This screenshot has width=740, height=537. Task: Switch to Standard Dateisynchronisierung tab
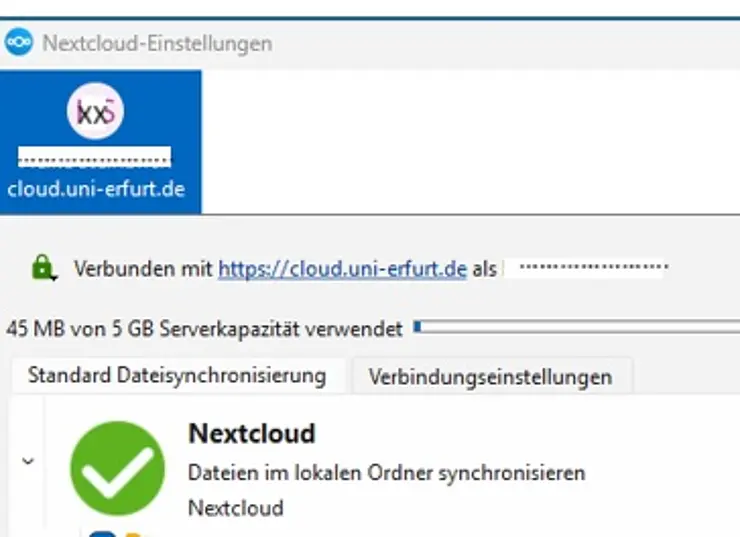point(177,376)
